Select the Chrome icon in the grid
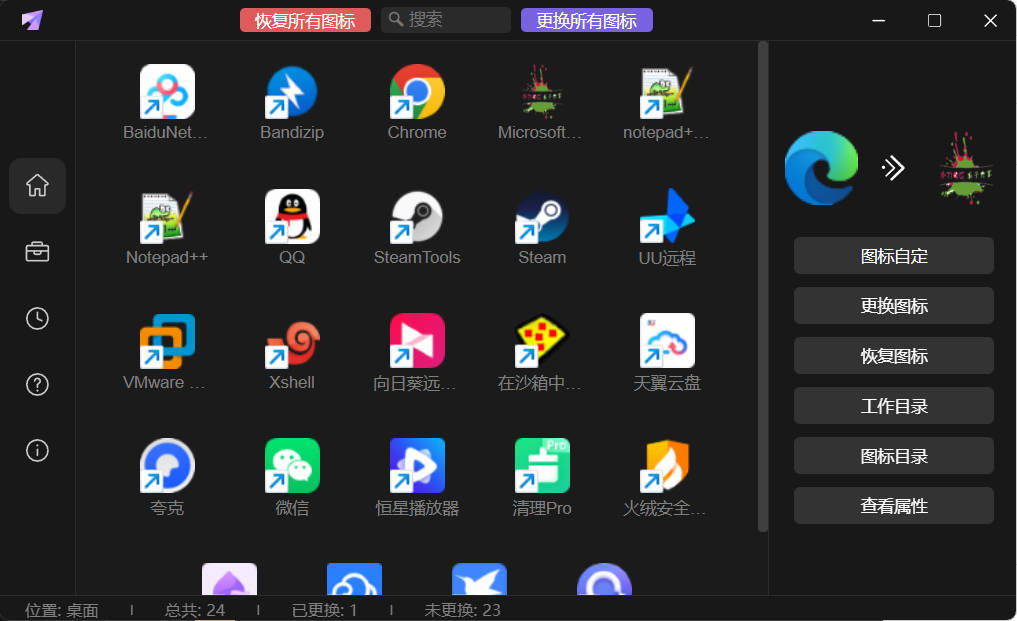 (416, 92)
